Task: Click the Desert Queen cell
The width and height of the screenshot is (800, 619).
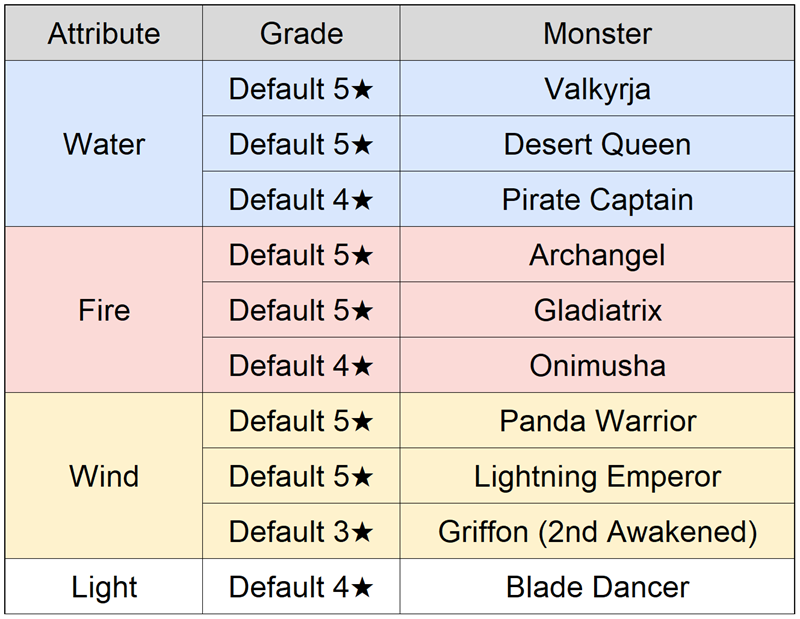Action: tap(597, 144)
